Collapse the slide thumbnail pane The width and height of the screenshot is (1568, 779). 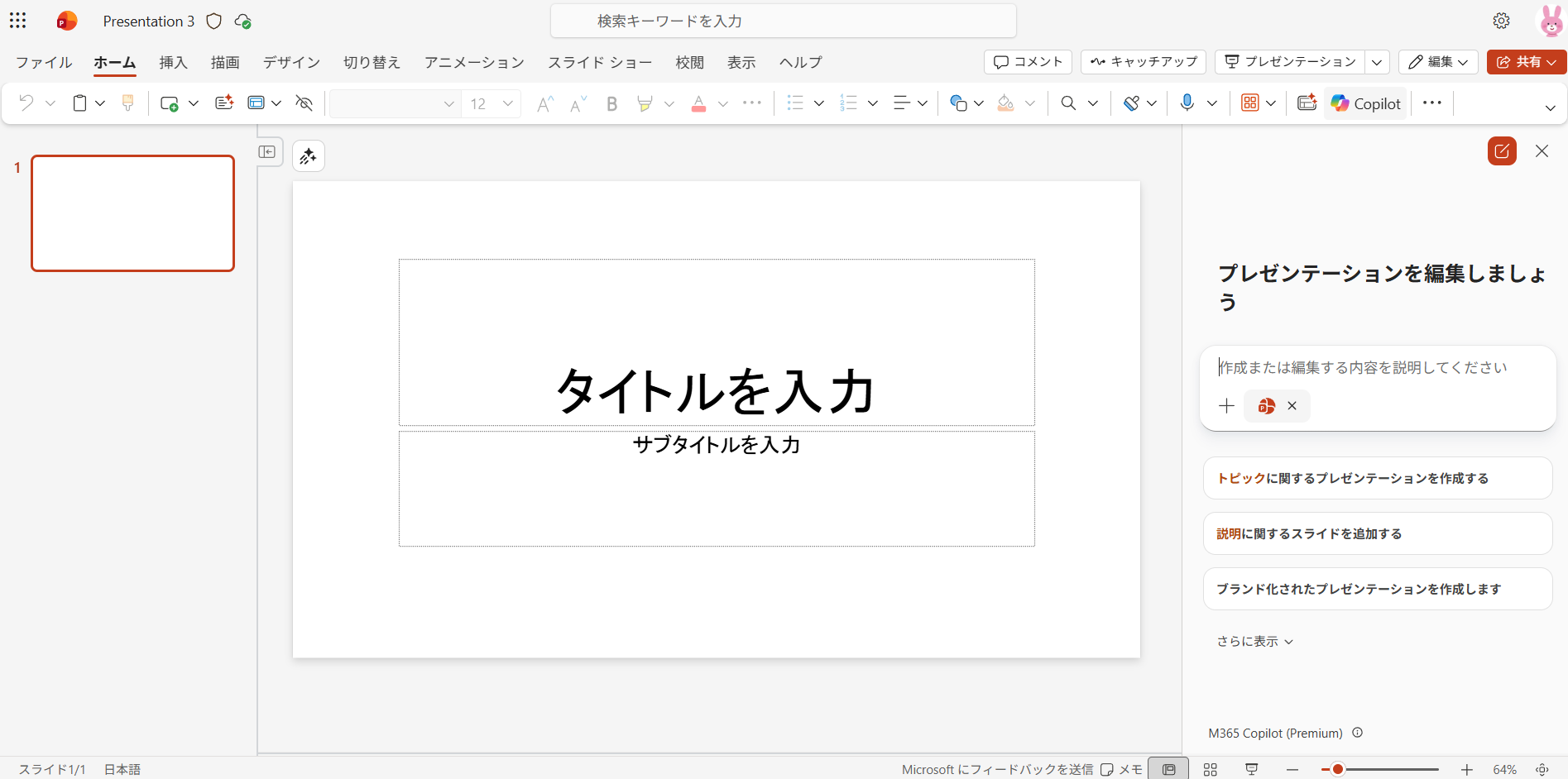pyautogui.click(x=267, y=152)
